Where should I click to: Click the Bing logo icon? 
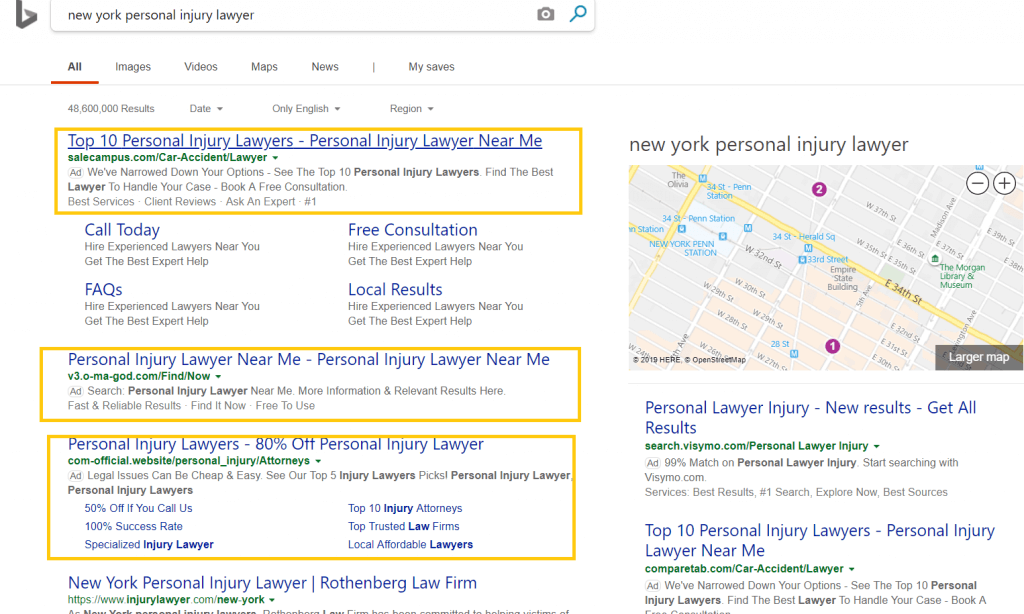click(x=25, y=14)
